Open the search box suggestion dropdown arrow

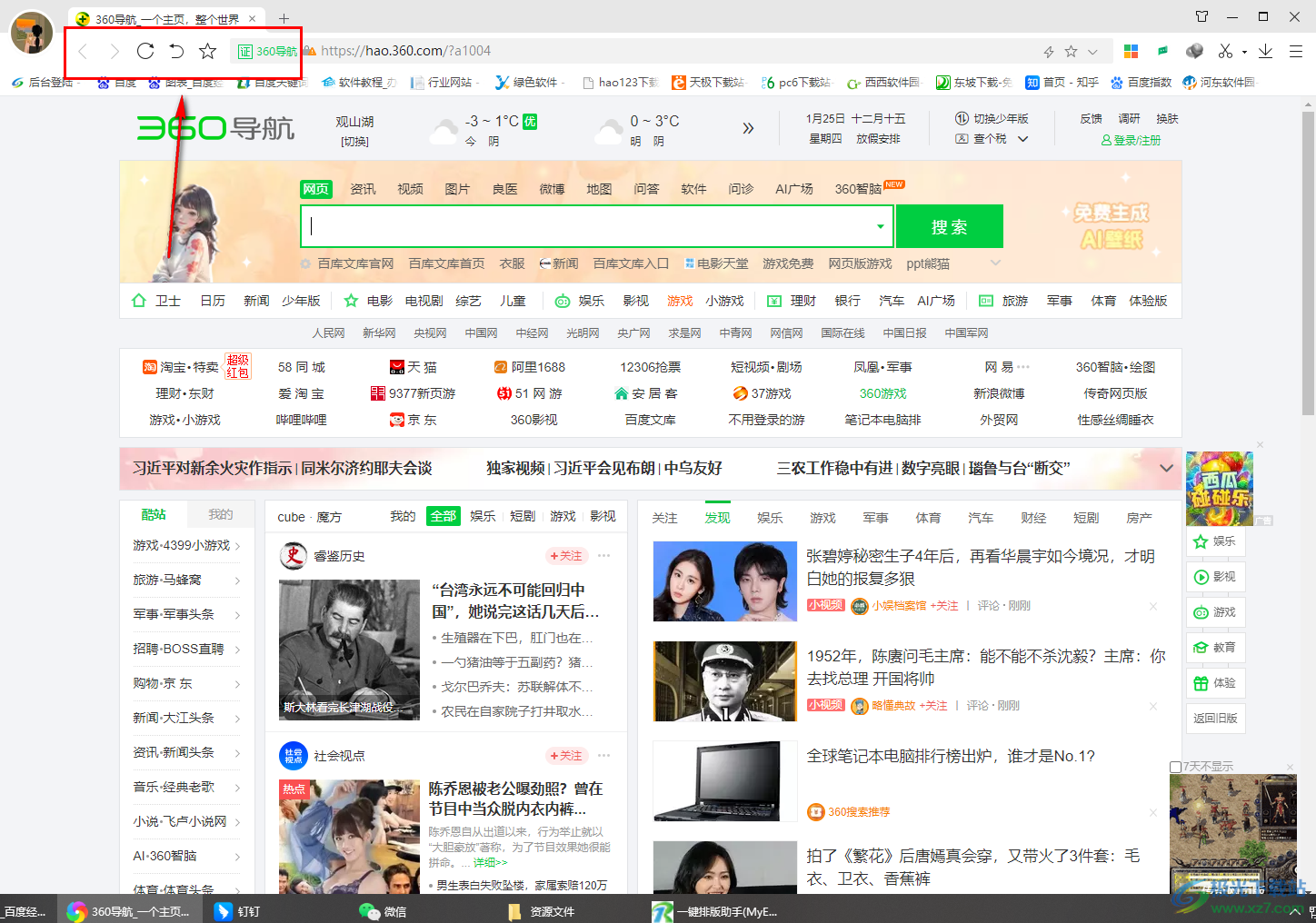[x=880, y=226]
